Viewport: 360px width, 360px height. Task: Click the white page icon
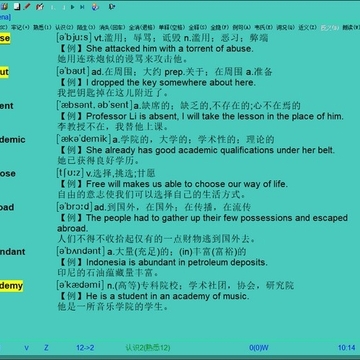coord(17,6)
